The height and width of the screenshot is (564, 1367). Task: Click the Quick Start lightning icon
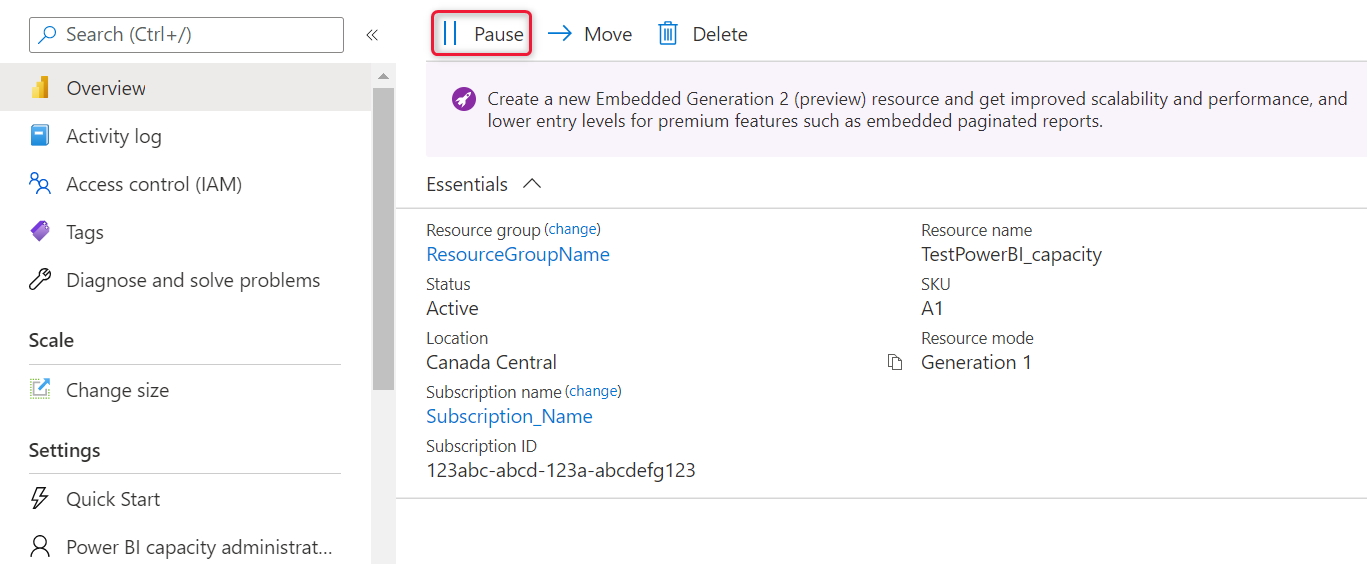click(x=40, y=499)
